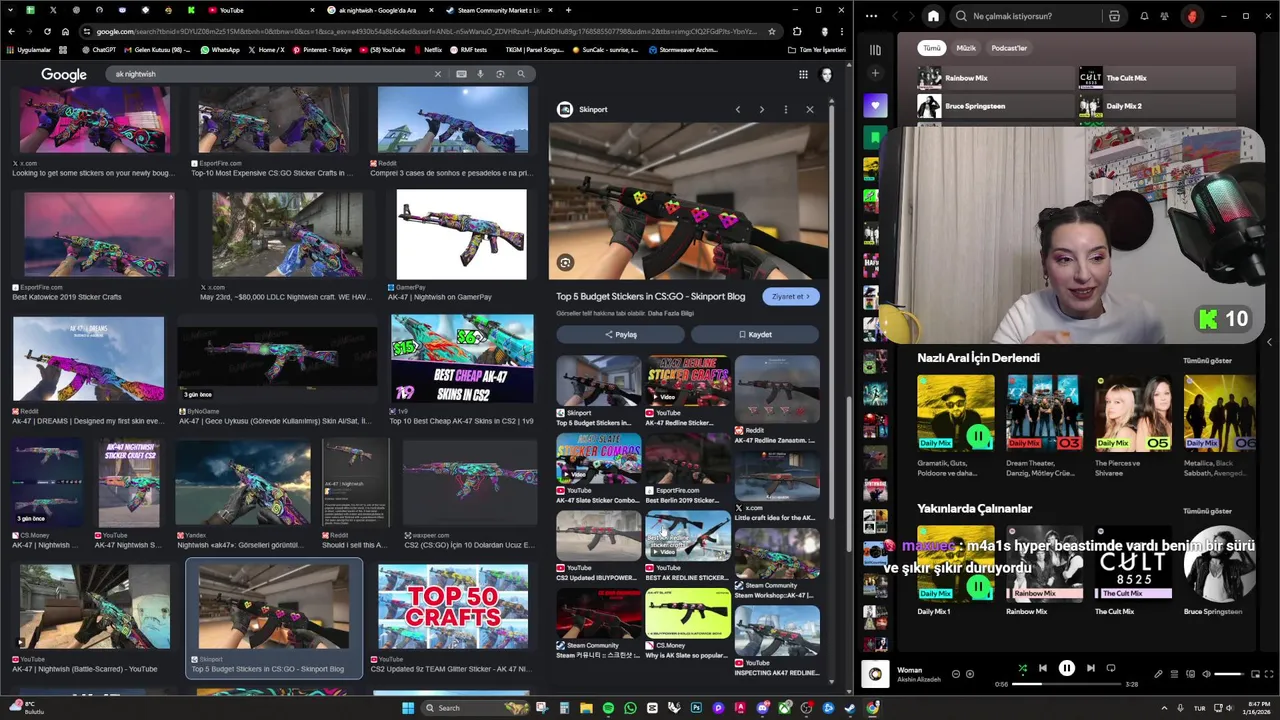Open Spotify library sidebar icon
This screenshot has height=720, width=1280.
pos(875,49)
